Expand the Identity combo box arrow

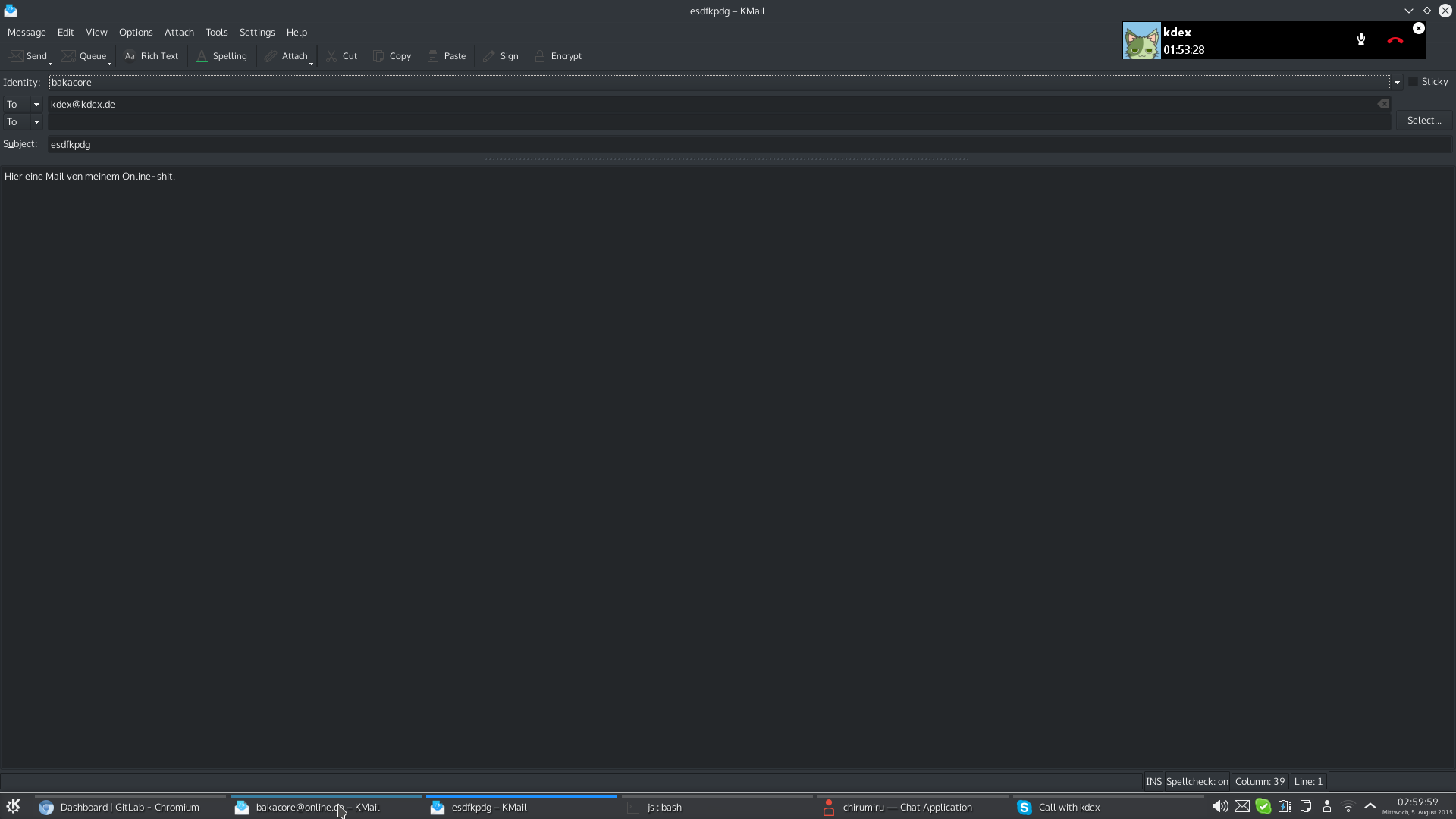[1397, 82]
